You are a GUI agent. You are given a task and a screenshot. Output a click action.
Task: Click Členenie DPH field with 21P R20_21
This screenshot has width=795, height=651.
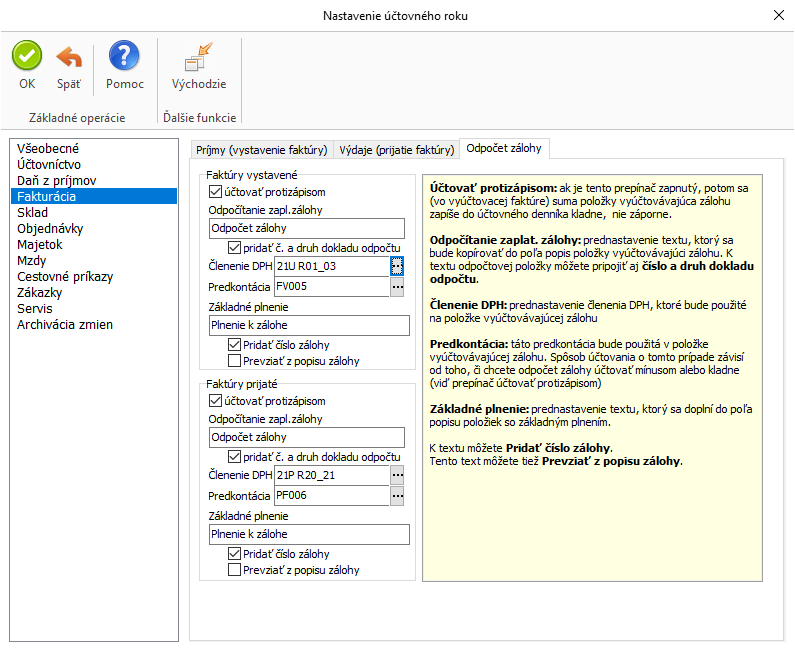tap(332, 475)
